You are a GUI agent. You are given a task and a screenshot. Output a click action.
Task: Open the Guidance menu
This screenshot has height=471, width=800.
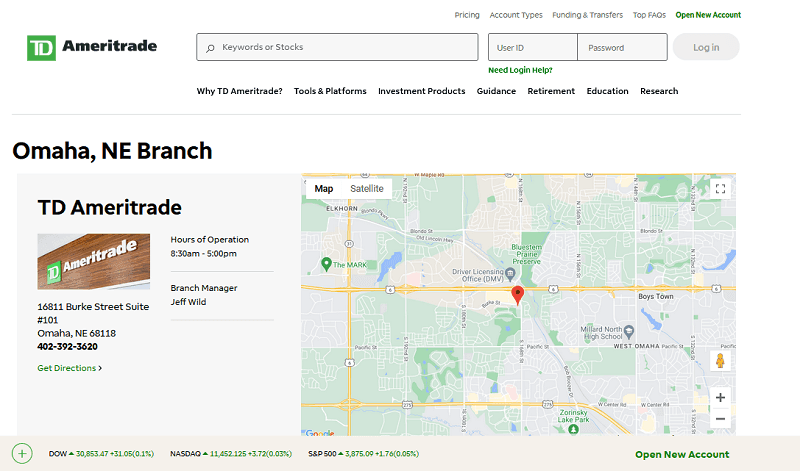click(496, 91)
